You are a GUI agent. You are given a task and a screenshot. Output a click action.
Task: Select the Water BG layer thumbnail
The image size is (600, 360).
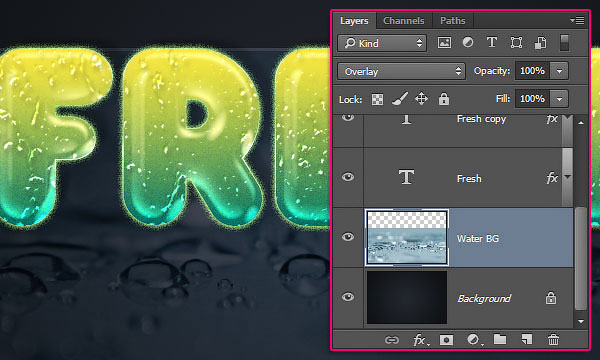407,238
